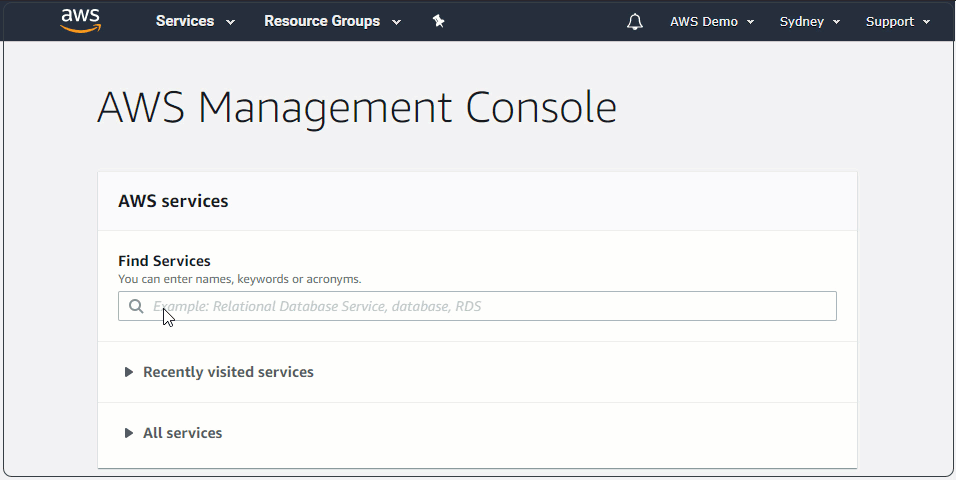Open the Support dropdown menu
This screenshot has height=480, width=956.
898,21
